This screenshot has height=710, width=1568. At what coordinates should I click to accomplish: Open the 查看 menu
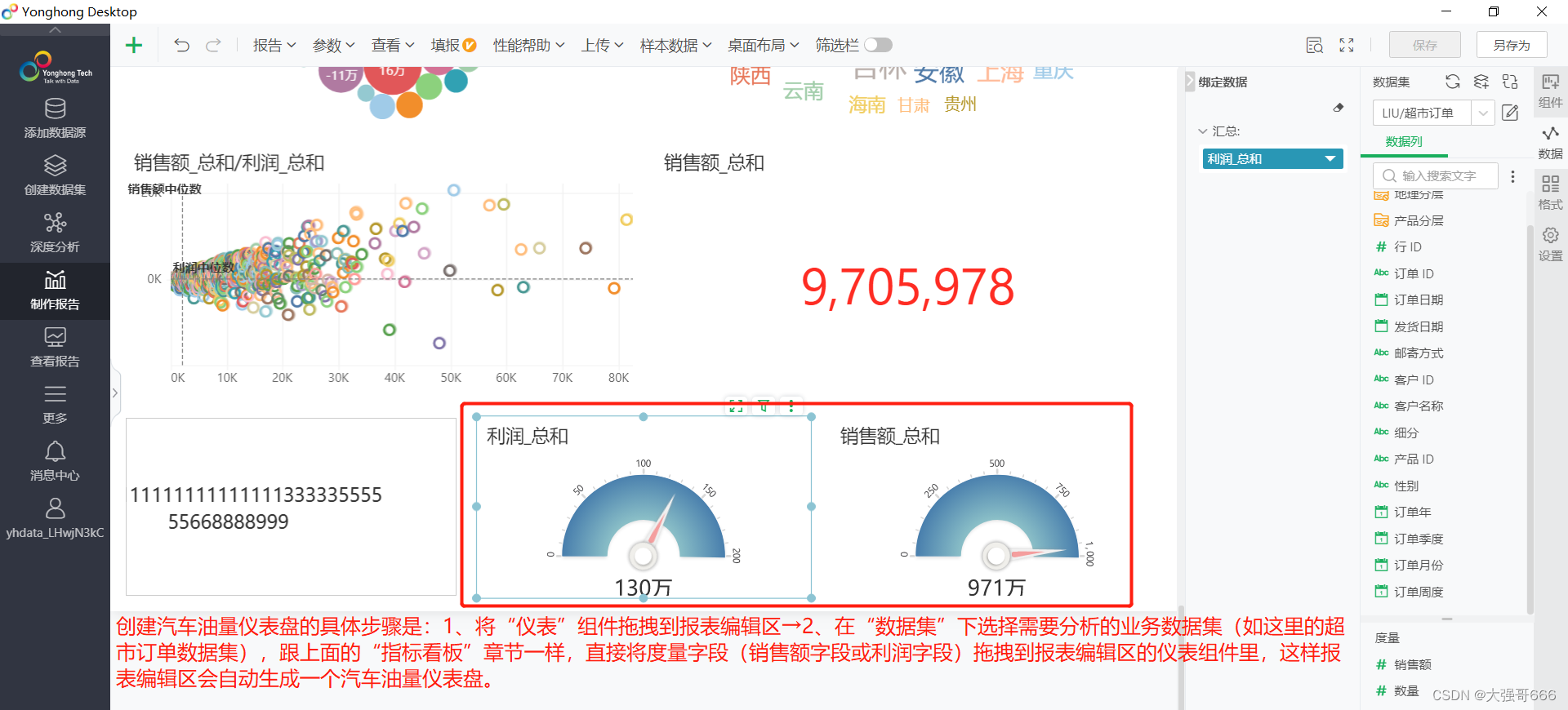click(393, 46)
